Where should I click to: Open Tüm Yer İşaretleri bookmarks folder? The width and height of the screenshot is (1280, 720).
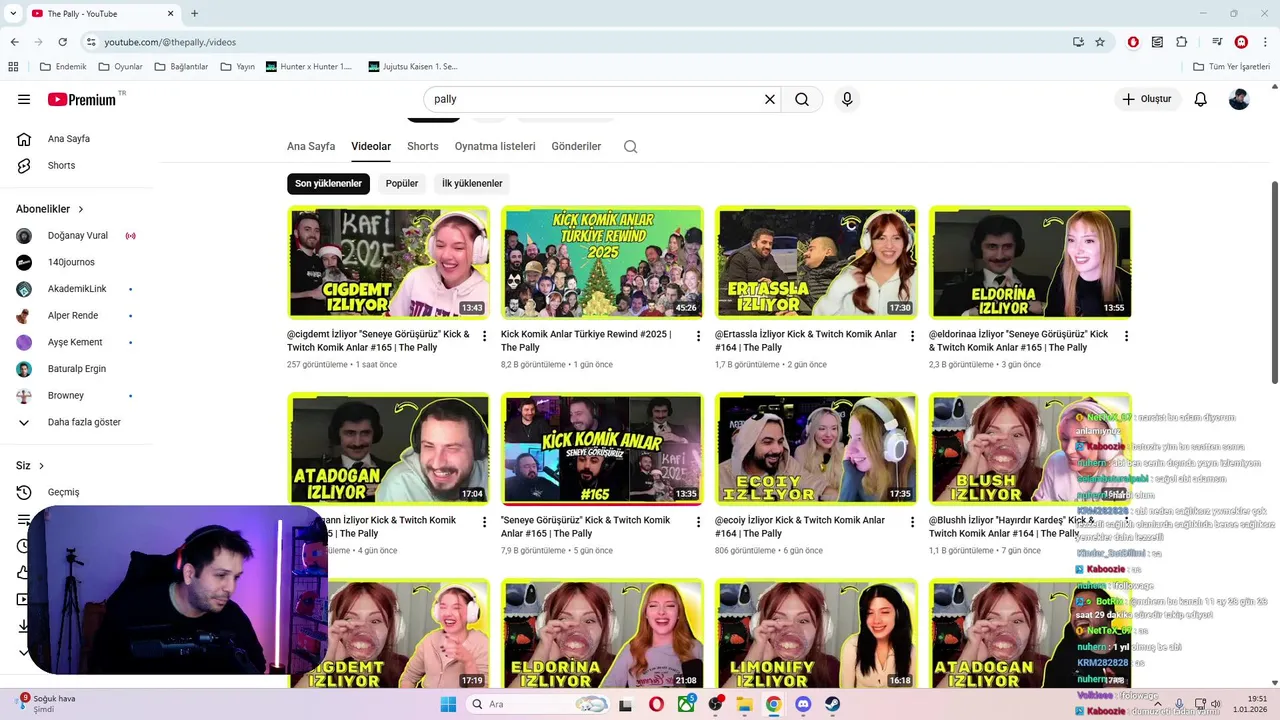[x=1231, y=67]
